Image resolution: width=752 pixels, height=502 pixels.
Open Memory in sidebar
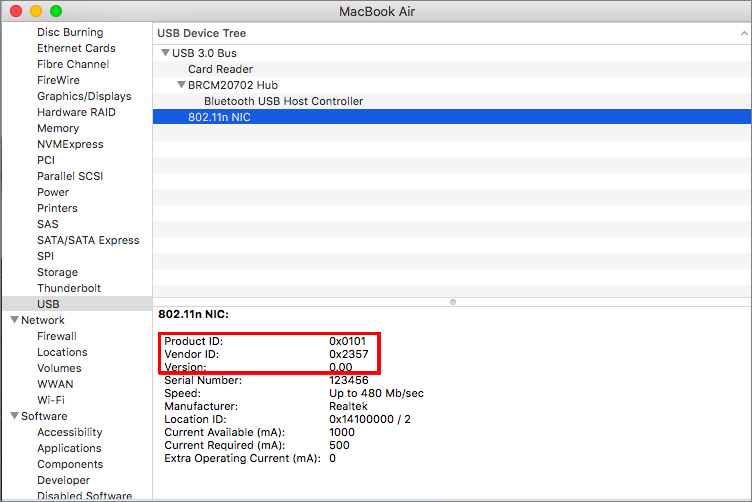(58, 128)
